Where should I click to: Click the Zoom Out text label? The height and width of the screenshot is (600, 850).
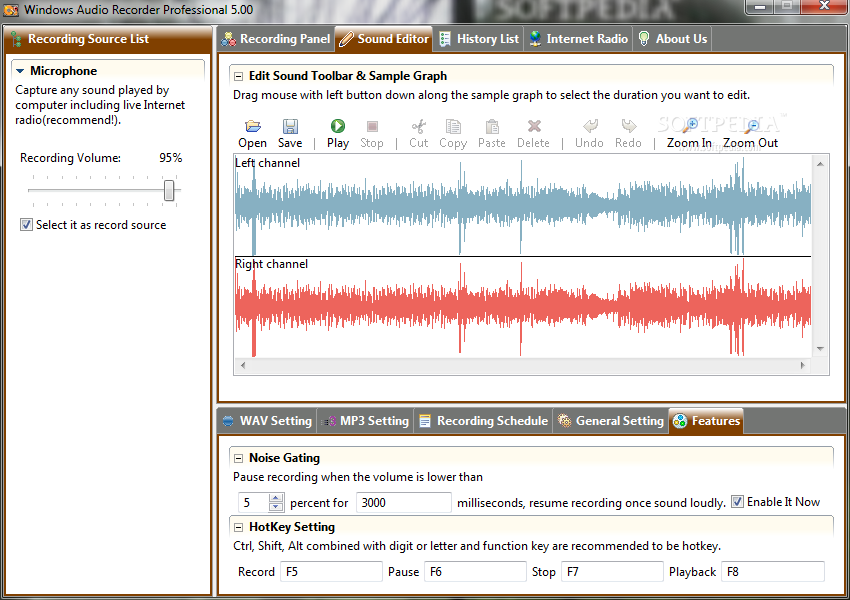tap(751, 143)
